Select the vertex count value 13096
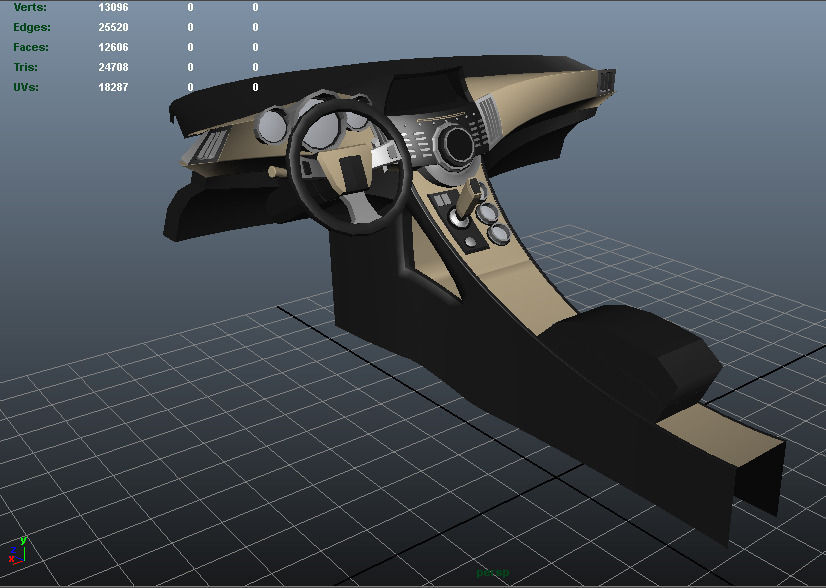 [x=113, y=7]
